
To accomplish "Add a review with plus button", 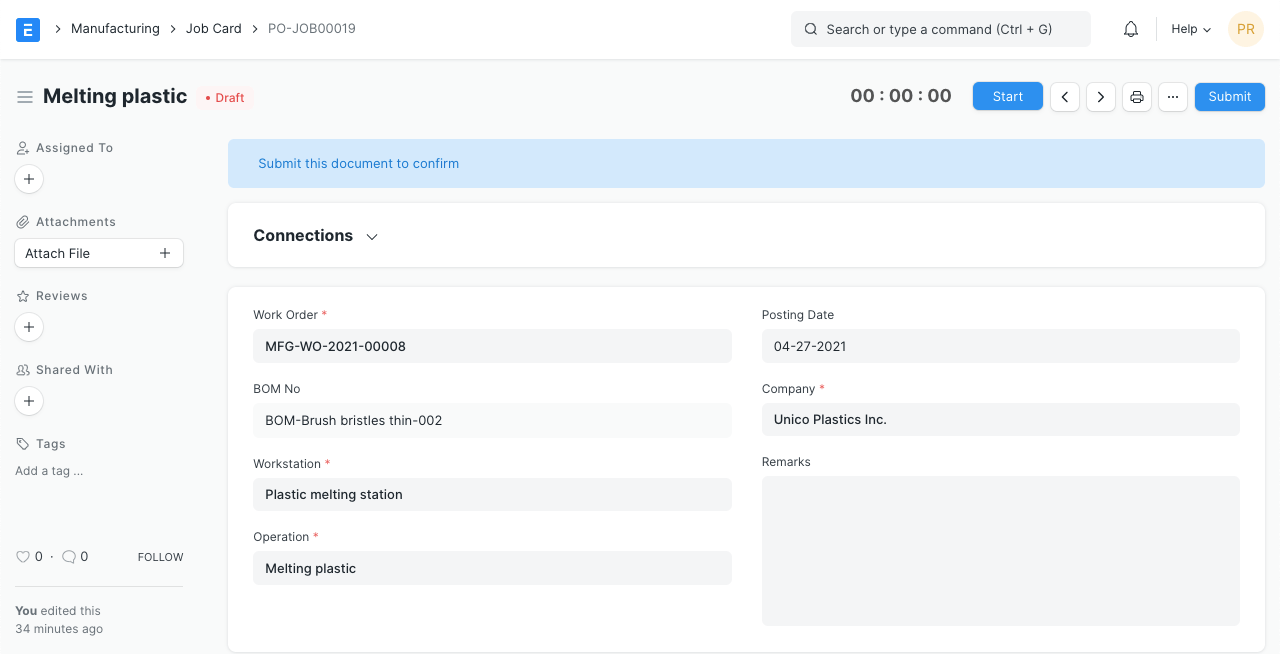I will (29, 327).
